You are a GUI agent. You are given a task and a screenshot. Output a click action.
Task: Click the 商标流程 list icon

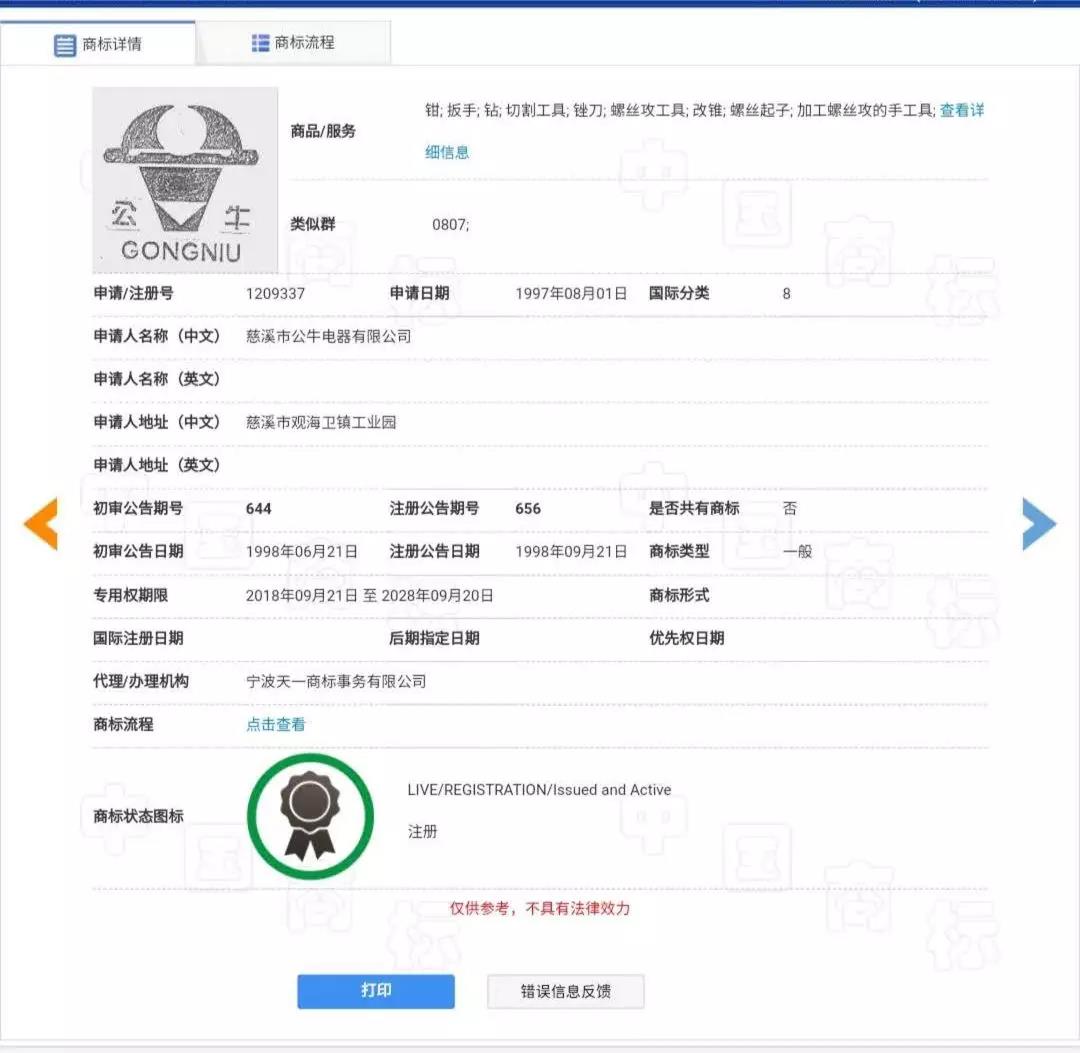point(260,43)
